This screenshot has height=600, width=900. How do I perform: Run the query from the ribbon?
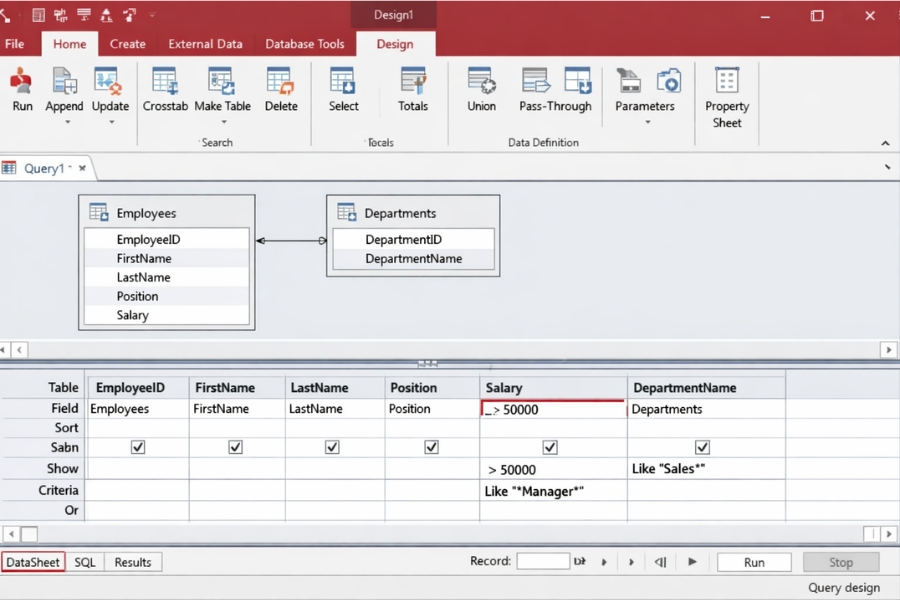(x=22, y=87)
